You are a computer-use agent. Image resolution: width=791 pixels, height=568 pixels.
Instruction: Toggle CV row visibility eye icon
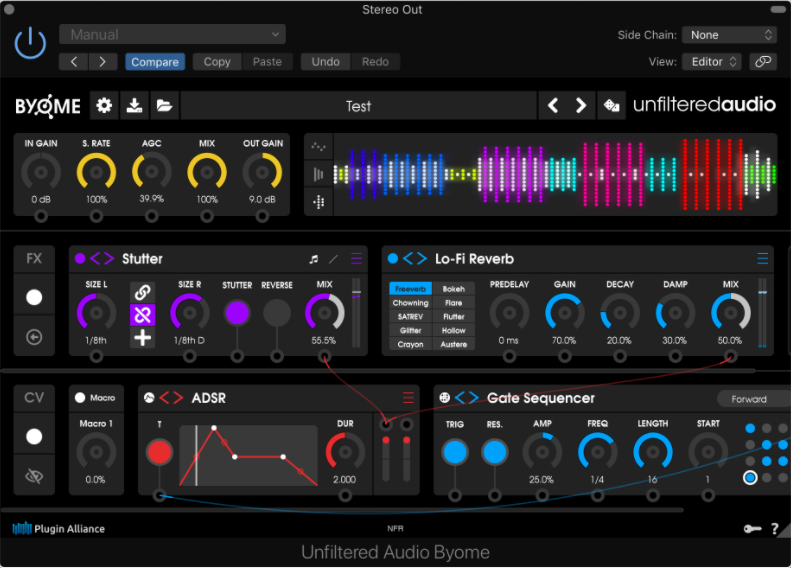click(34, 476)
